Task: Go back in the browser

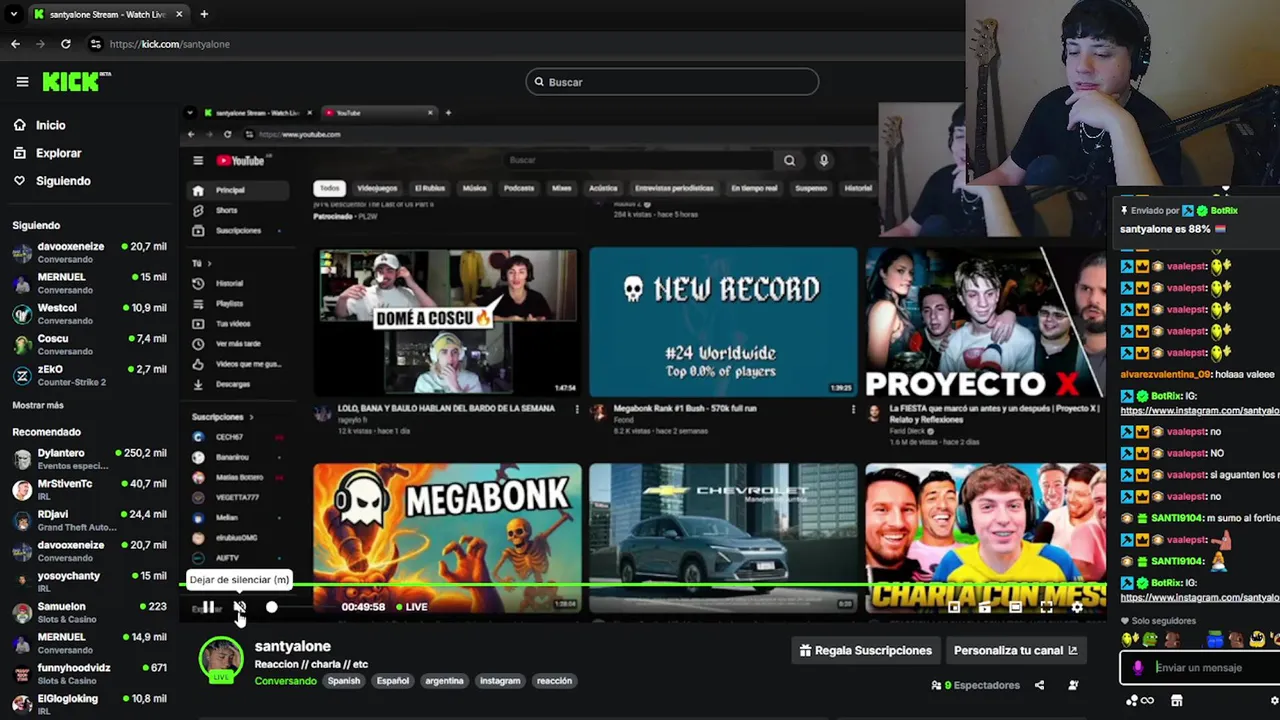Action: (x=15, y=44)
